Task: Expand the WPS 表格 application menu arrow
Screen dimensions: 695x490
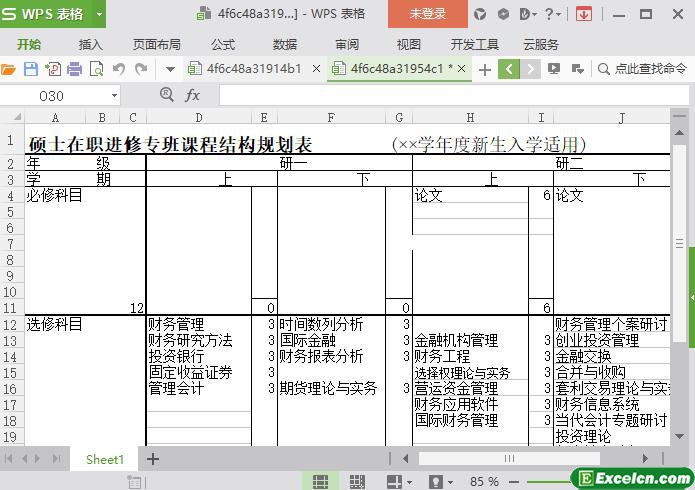Action: pos(99,14)
